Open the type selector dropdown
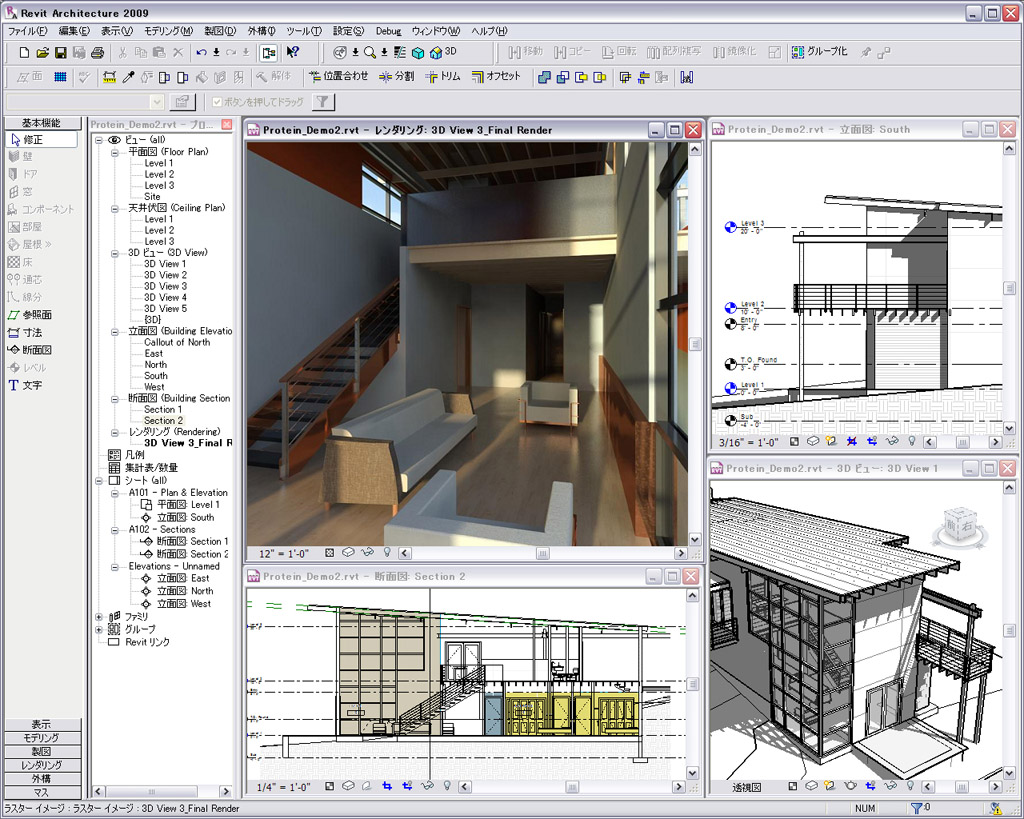This screenshot has height=819, width=1024. tap(157, 102)
